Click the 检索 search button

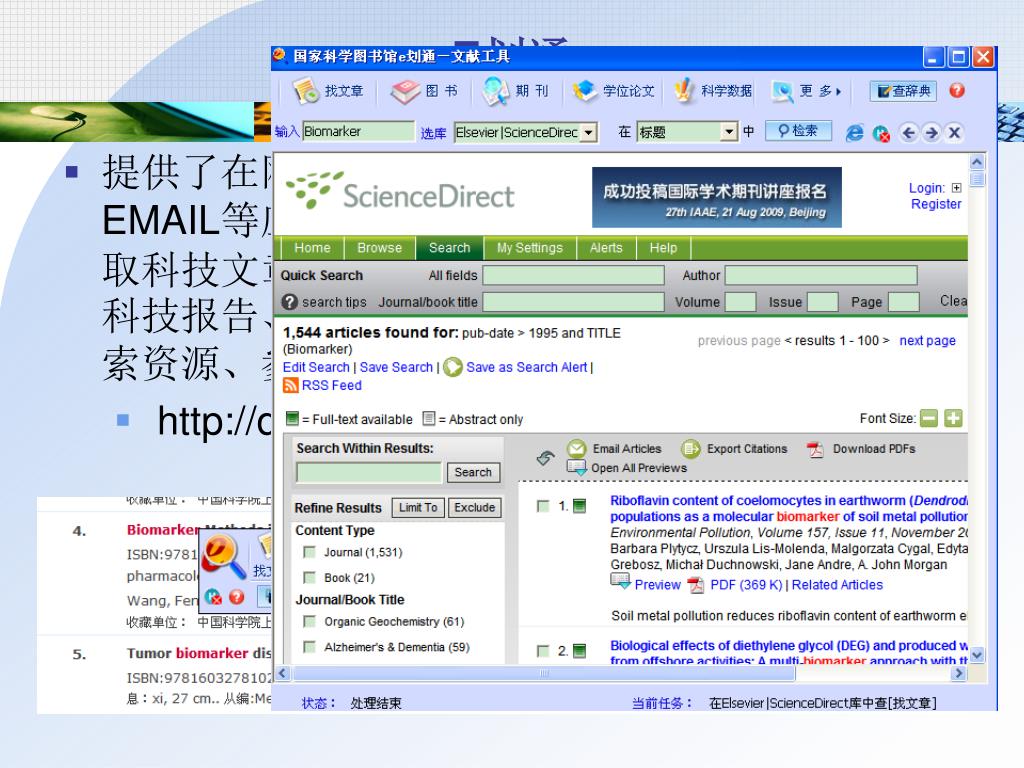798,131
